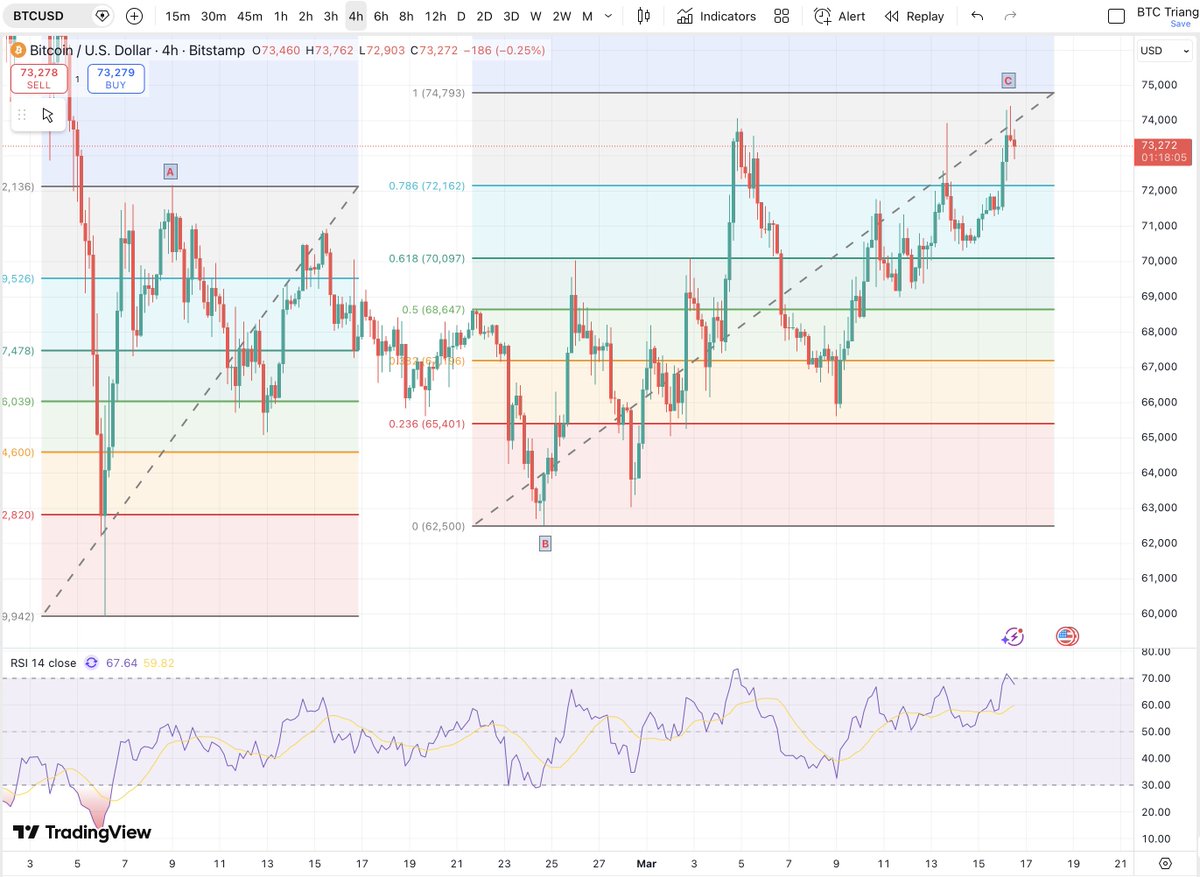
Task: Click the Bitcoin / U.S. Dollar chart title
Action: (x=137, y=50)
